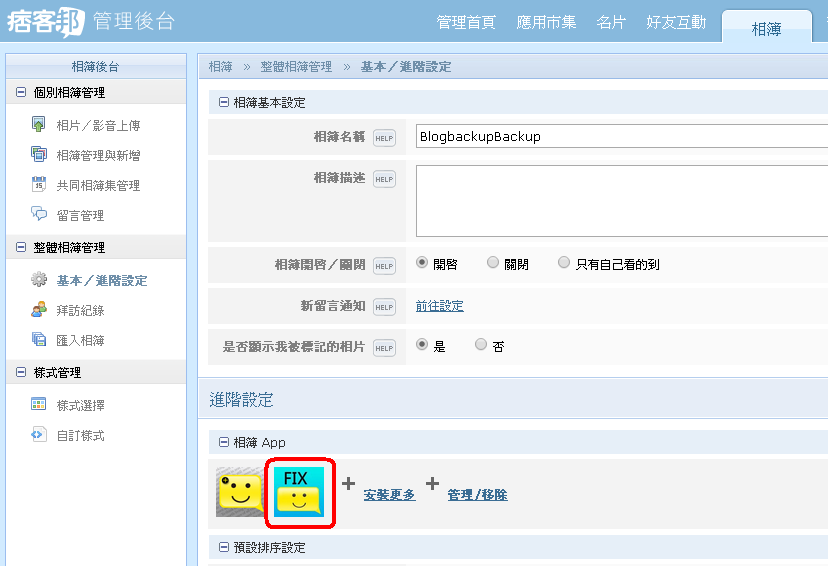Open 好友互動 in top navigation
Viewport: 828px width, 566px height.
tap(676, 22)
